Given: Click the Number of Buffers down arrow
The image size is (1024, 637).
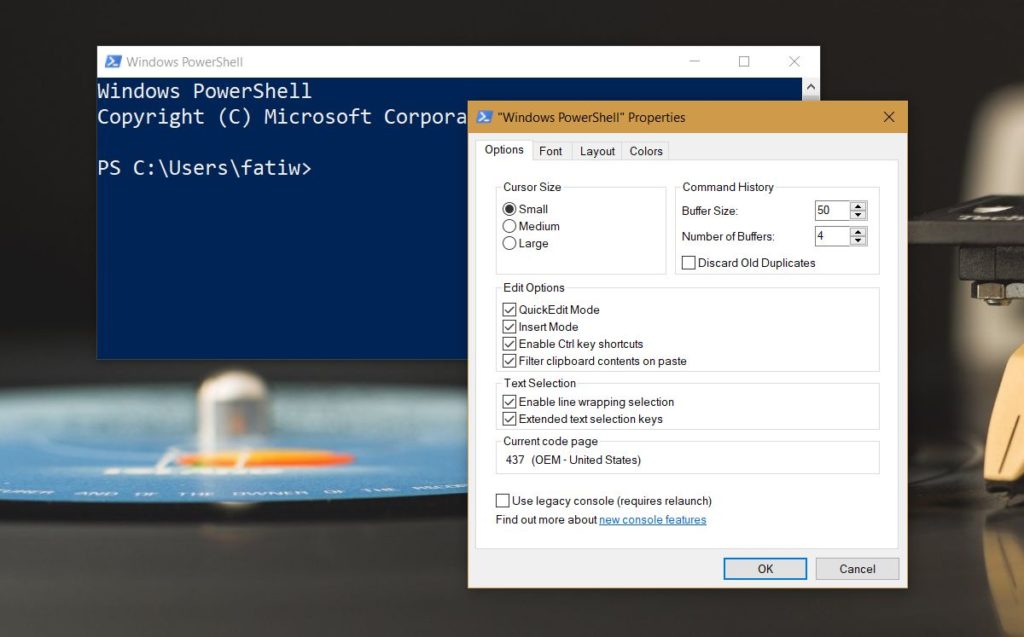Looking at the screenshot, I should tap(859, 240).
